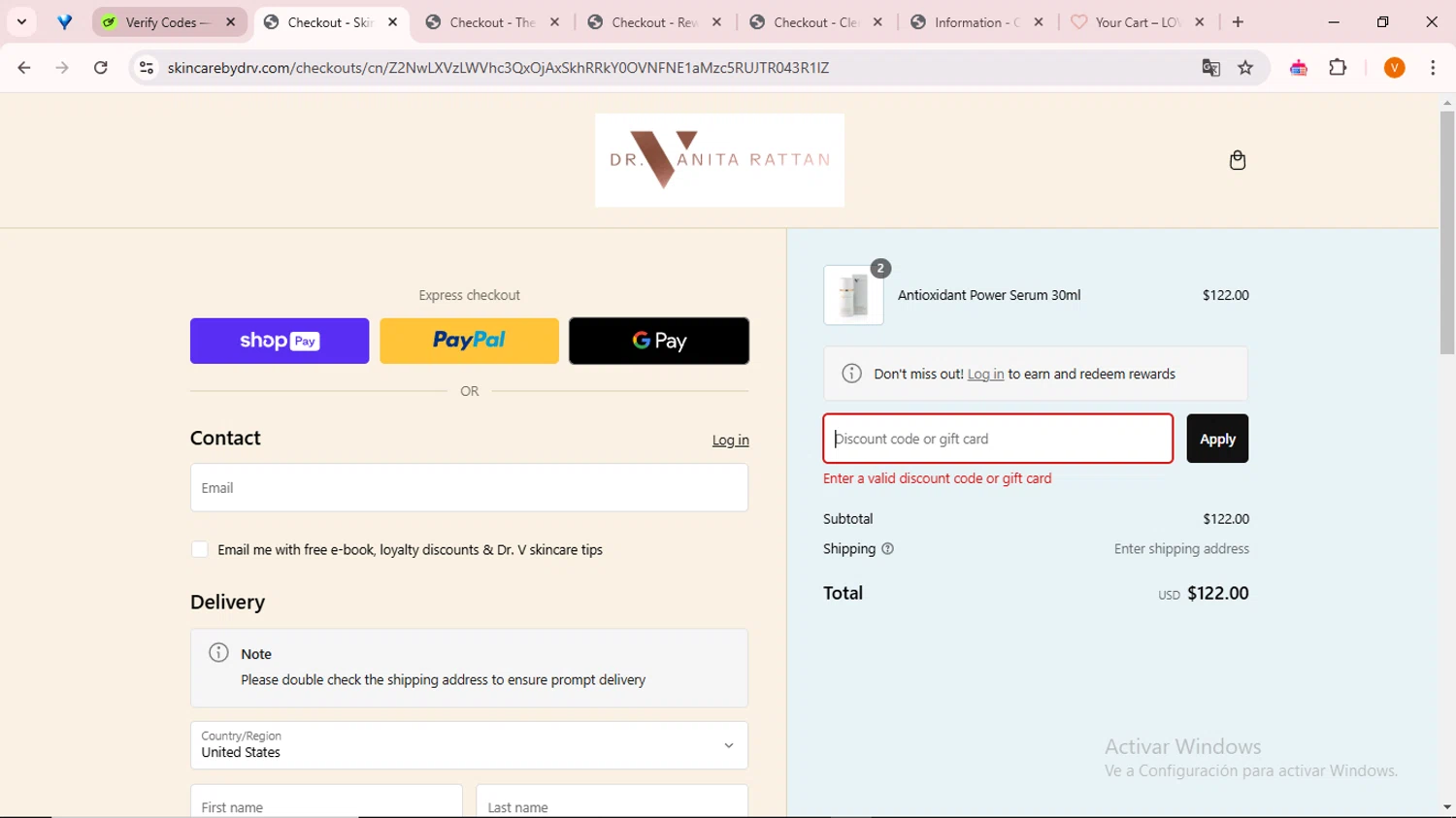Click the page vertical scrollbar
The image size is (1456, 818).
coord(1447,233)
